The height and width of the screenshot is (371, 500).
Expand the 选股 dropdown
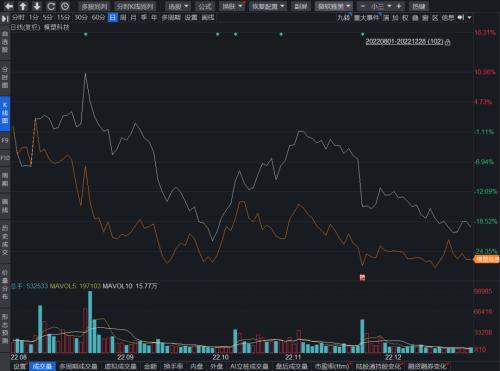tap(178, 6)
